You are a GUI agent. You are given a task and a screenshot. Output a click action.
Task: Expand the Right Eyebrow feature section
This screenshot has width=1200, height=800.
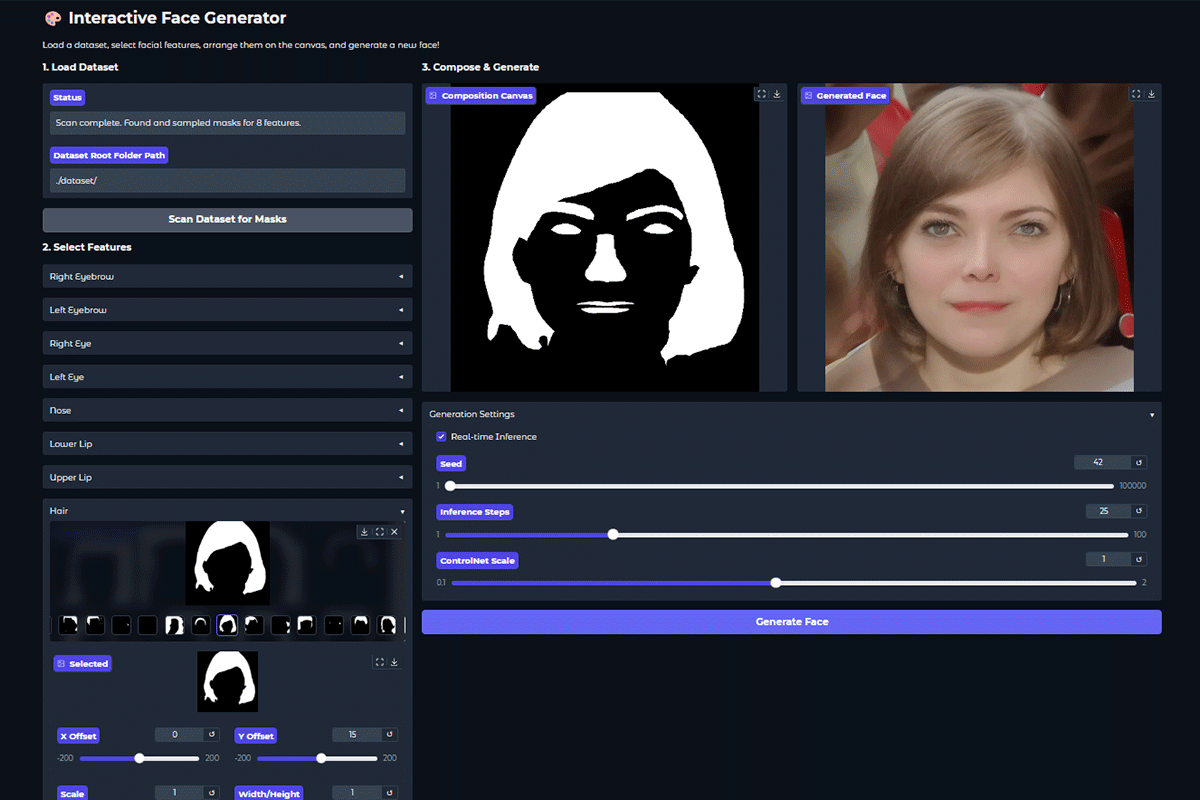pyautogui.click(x=227, y=276)
